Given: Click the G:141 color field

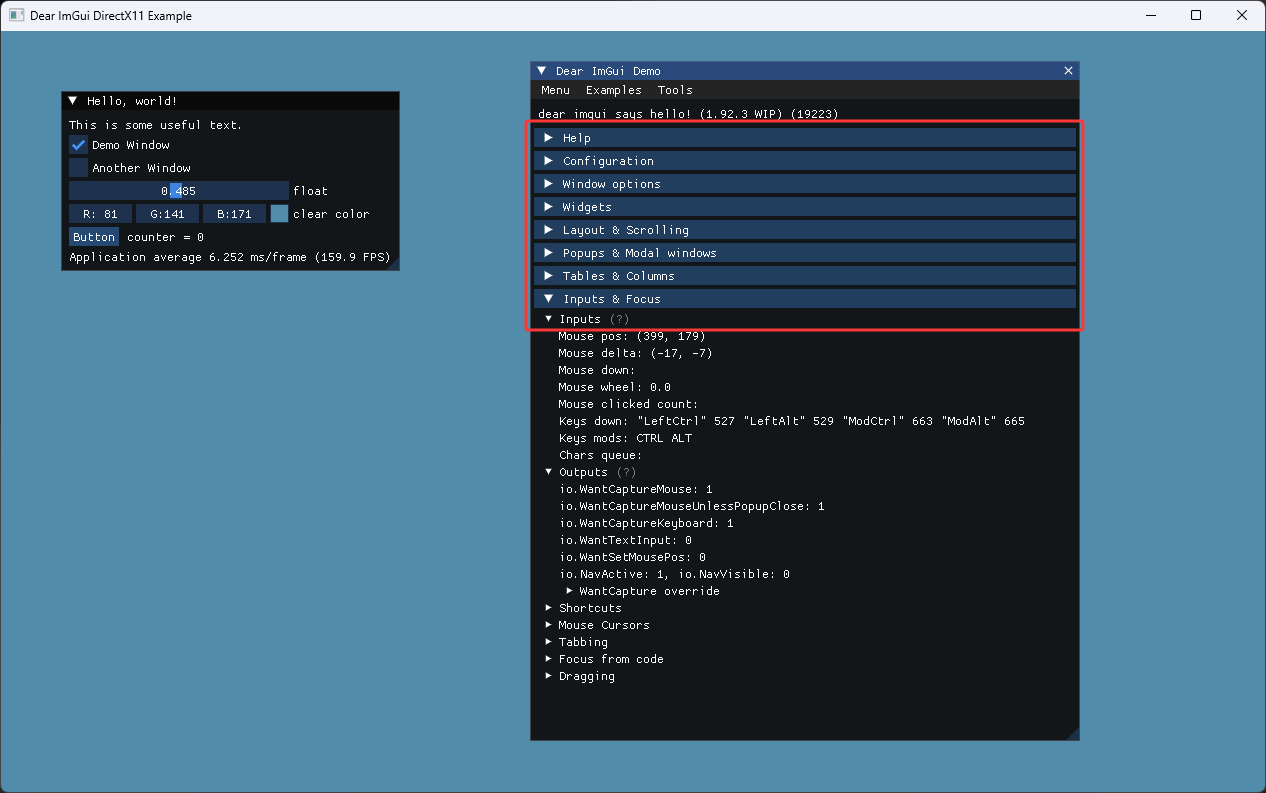Looking at the screenshot, I should [167, 214].
